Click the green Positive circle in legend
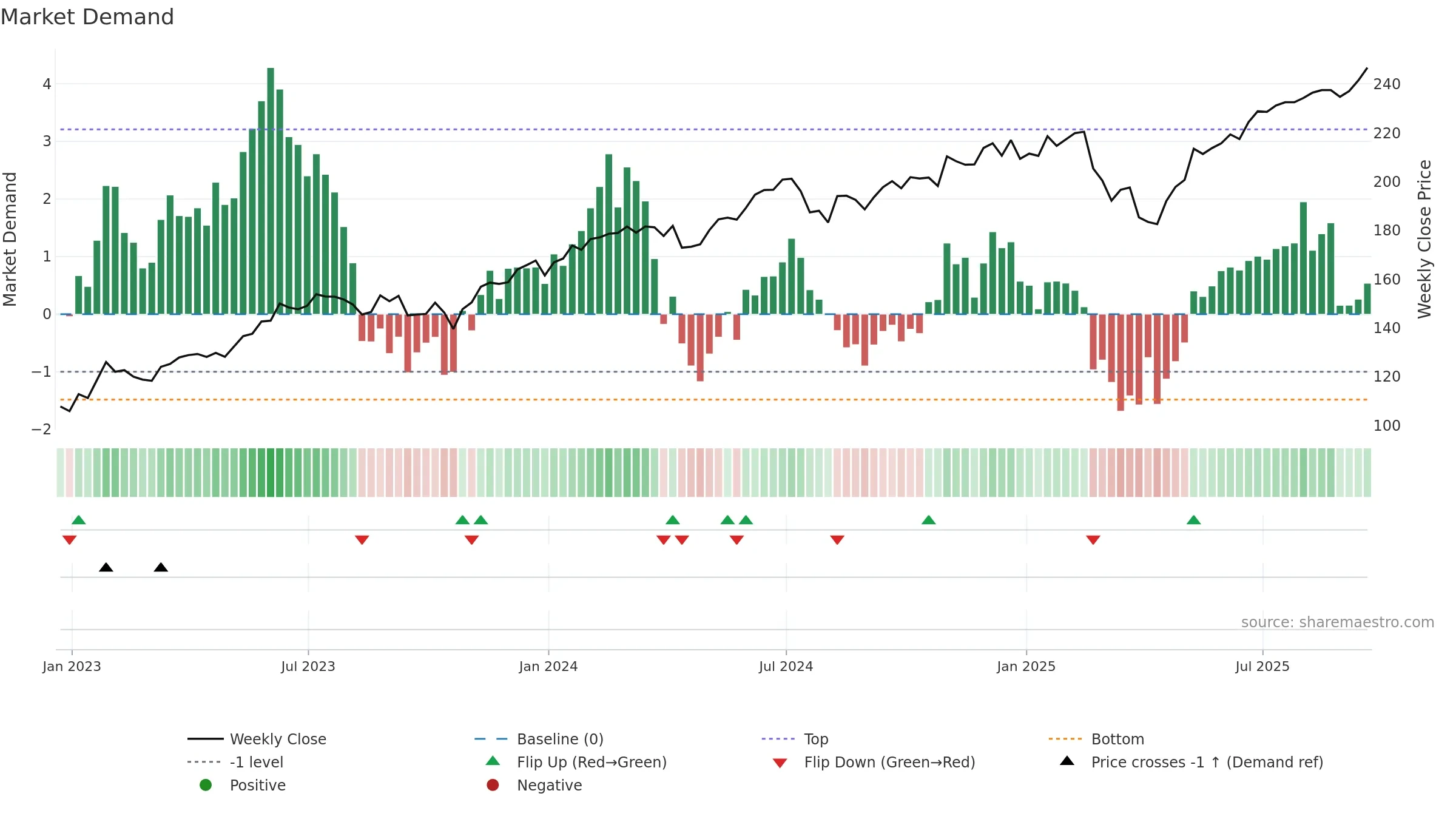Viewport: 1456px width, 819px height. click(206, 785)
